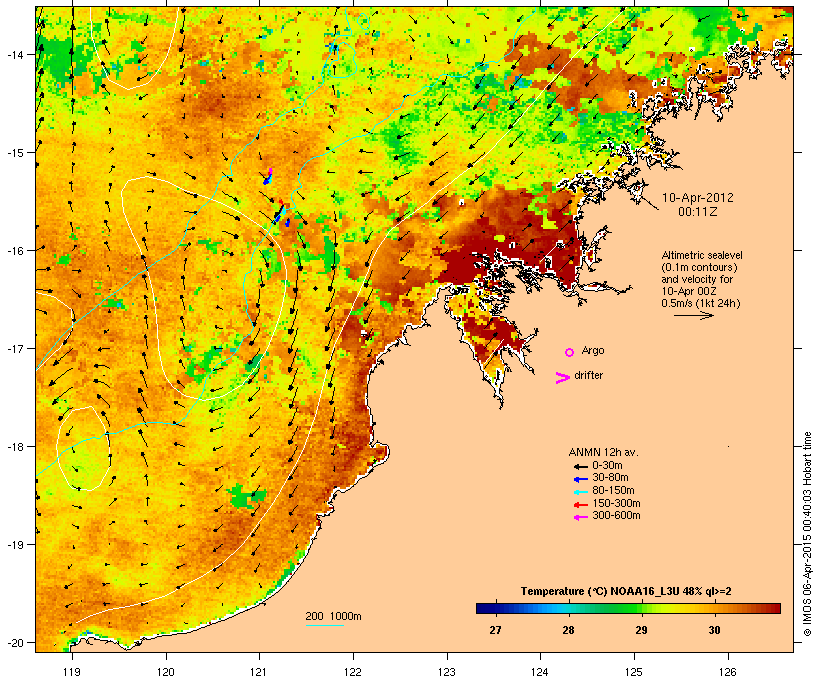Click the -17 latitude axis label

point(14,348)
